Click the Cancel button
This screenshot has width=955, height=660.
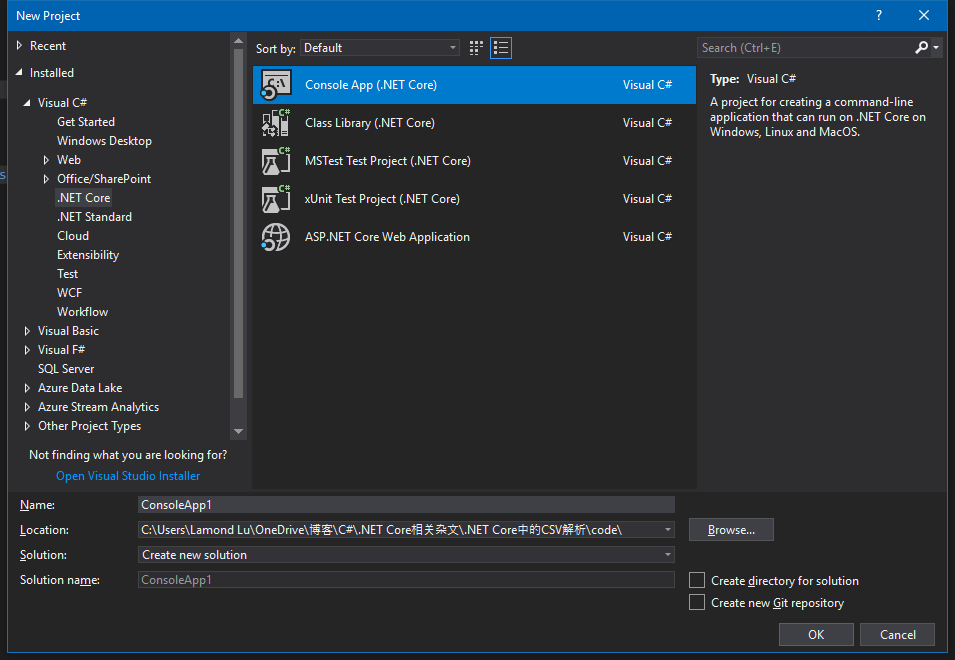(897, 634)
